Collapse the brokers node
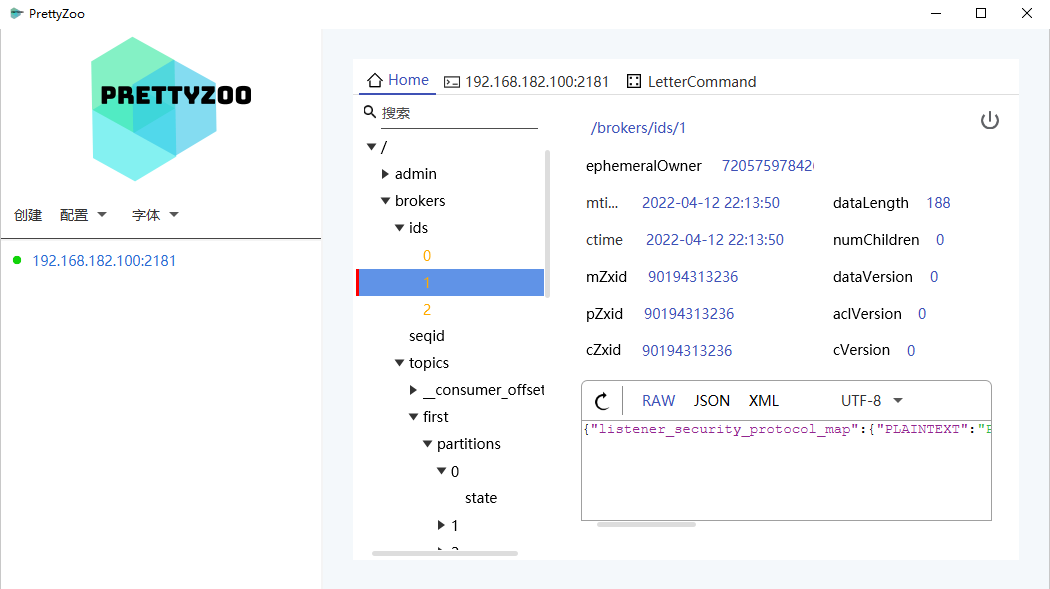The height and width of the screenshot is (589, 1050). [386, 201]
